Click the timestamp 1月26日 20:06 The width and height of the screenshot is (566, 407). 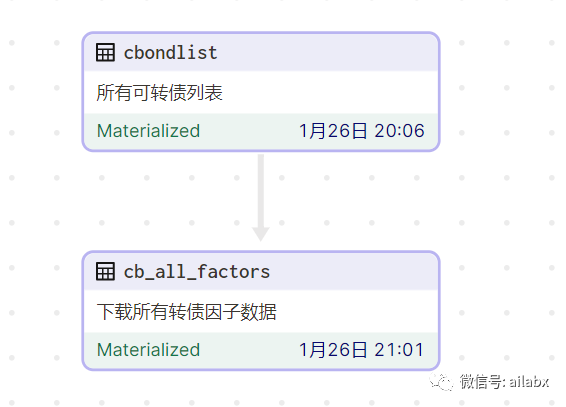(x=362, y=131)
